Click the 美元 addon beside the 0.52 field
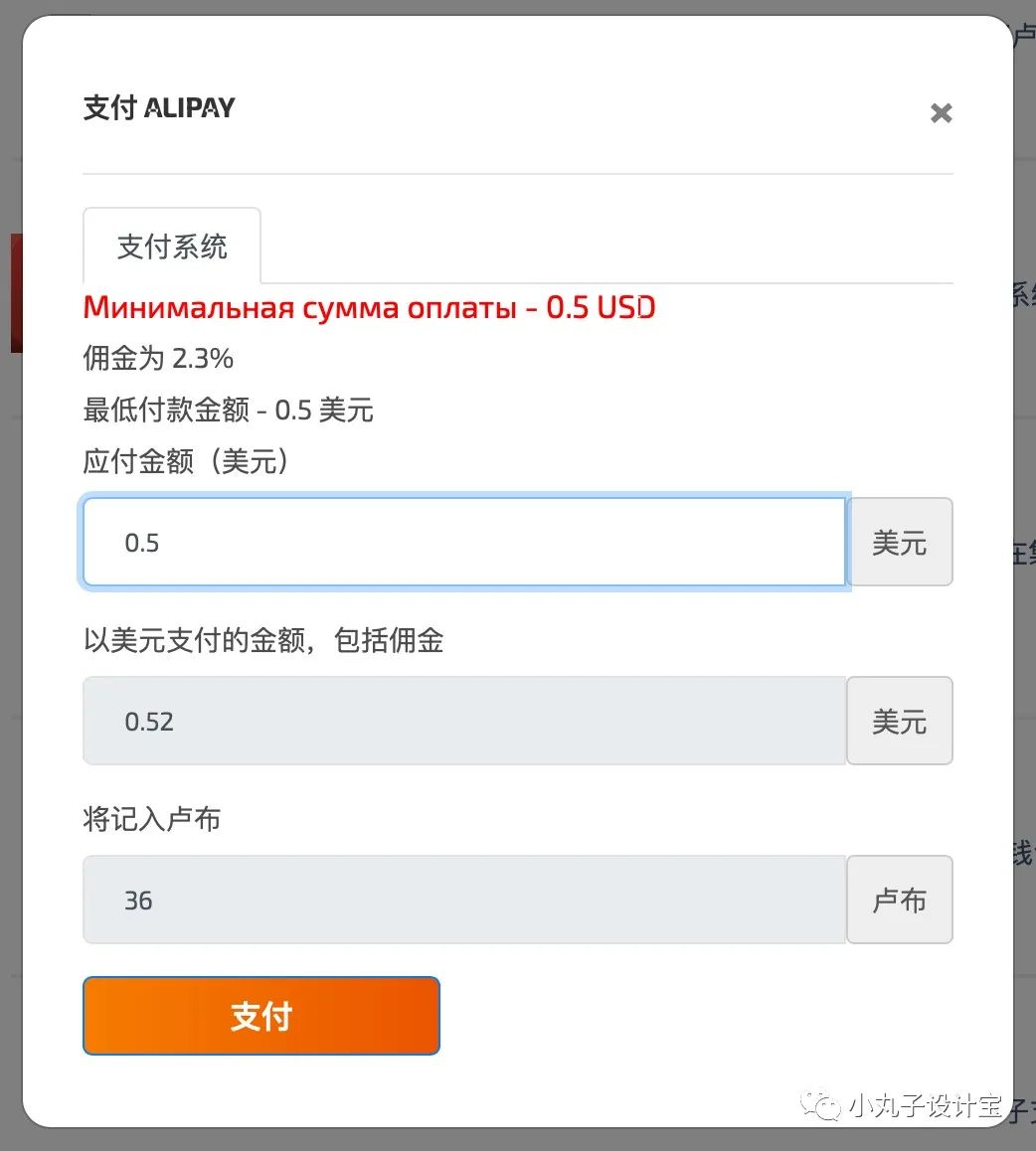This screenshot has width=1036, height=1151. (x=899, y=722)
